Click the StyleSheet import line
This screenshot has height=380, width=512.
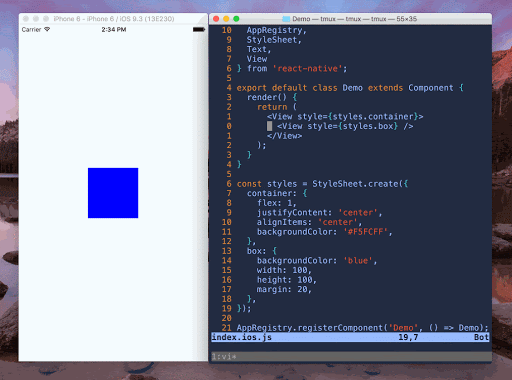[274, 40]
